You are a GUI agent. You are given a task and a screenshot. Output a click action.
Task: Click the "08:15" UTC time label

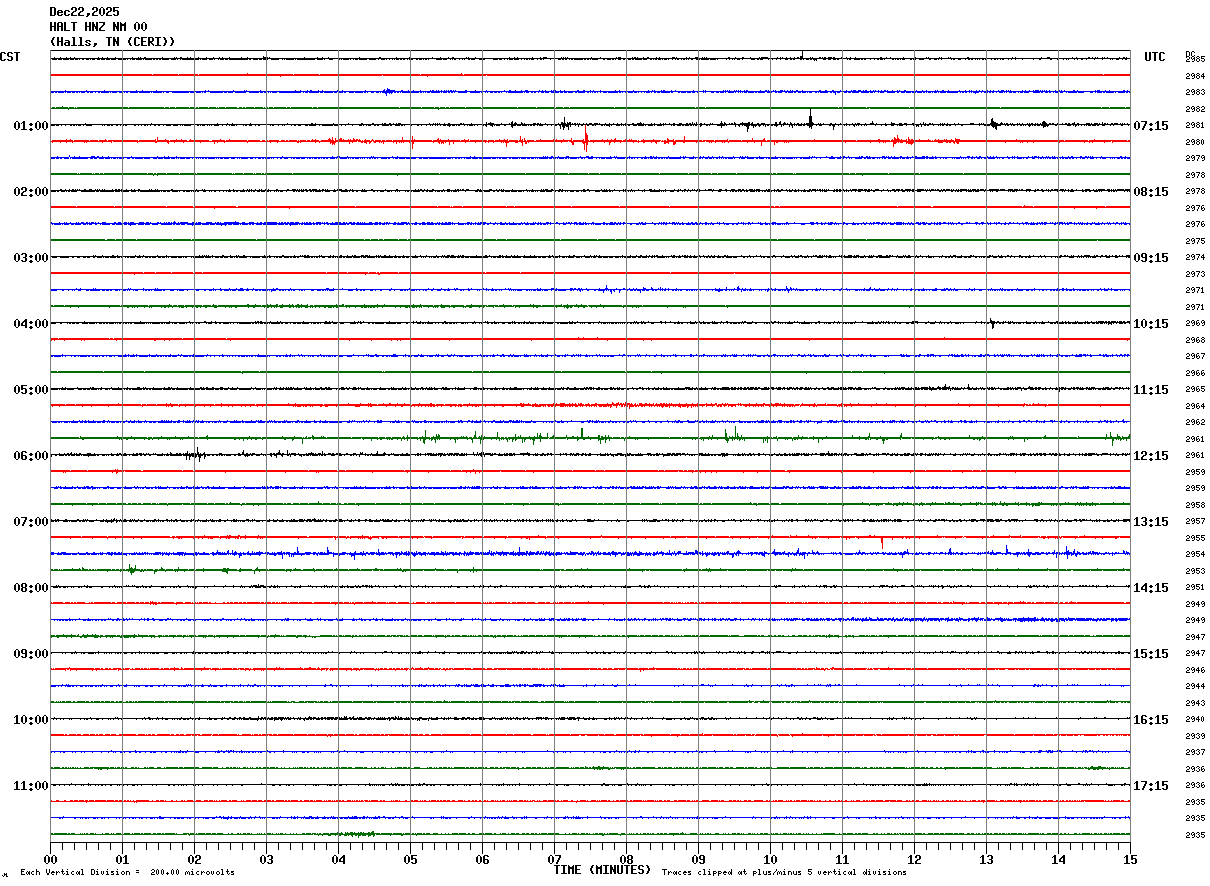click(1151, 192)
